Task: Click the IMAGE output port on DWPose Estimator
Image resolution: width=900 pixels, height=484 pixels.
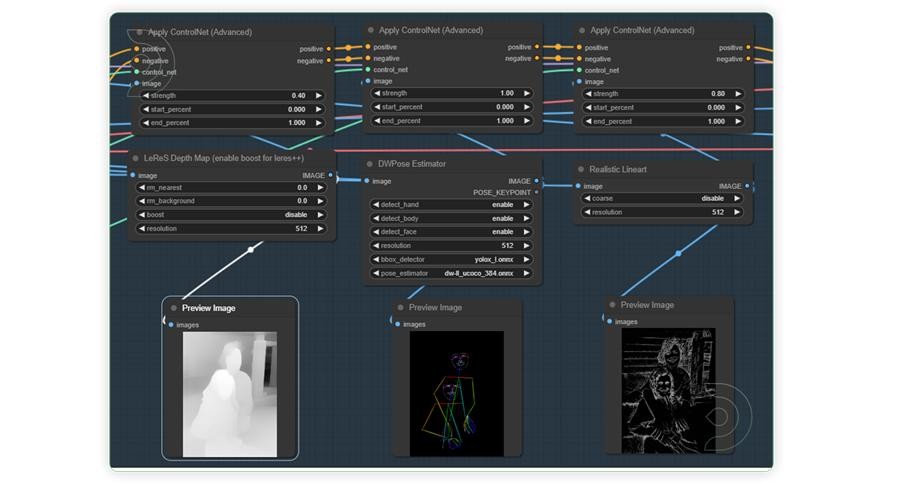Action: (x=537, y=181)
